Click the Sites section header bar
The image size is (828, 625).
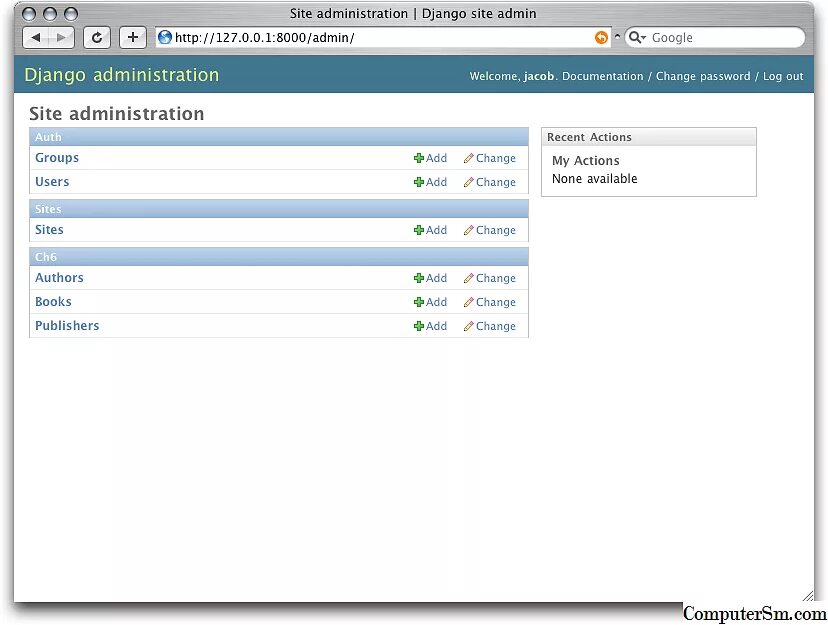click(x=279, y=209)
